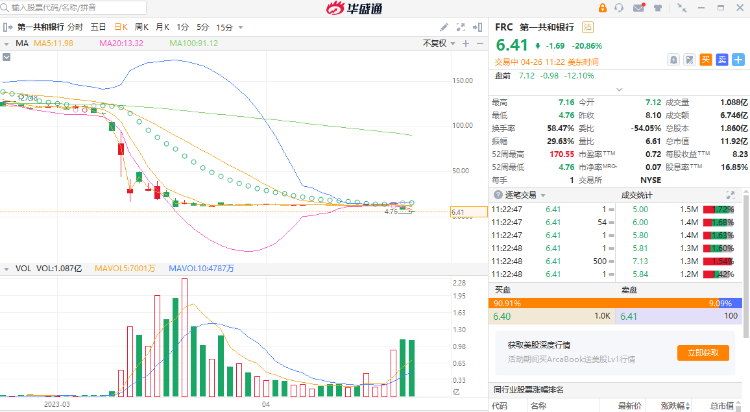The width and height of the screenshot is (750, 412).
Task: Sort by 涨跌幅 column header
Action: click(675, 406)
